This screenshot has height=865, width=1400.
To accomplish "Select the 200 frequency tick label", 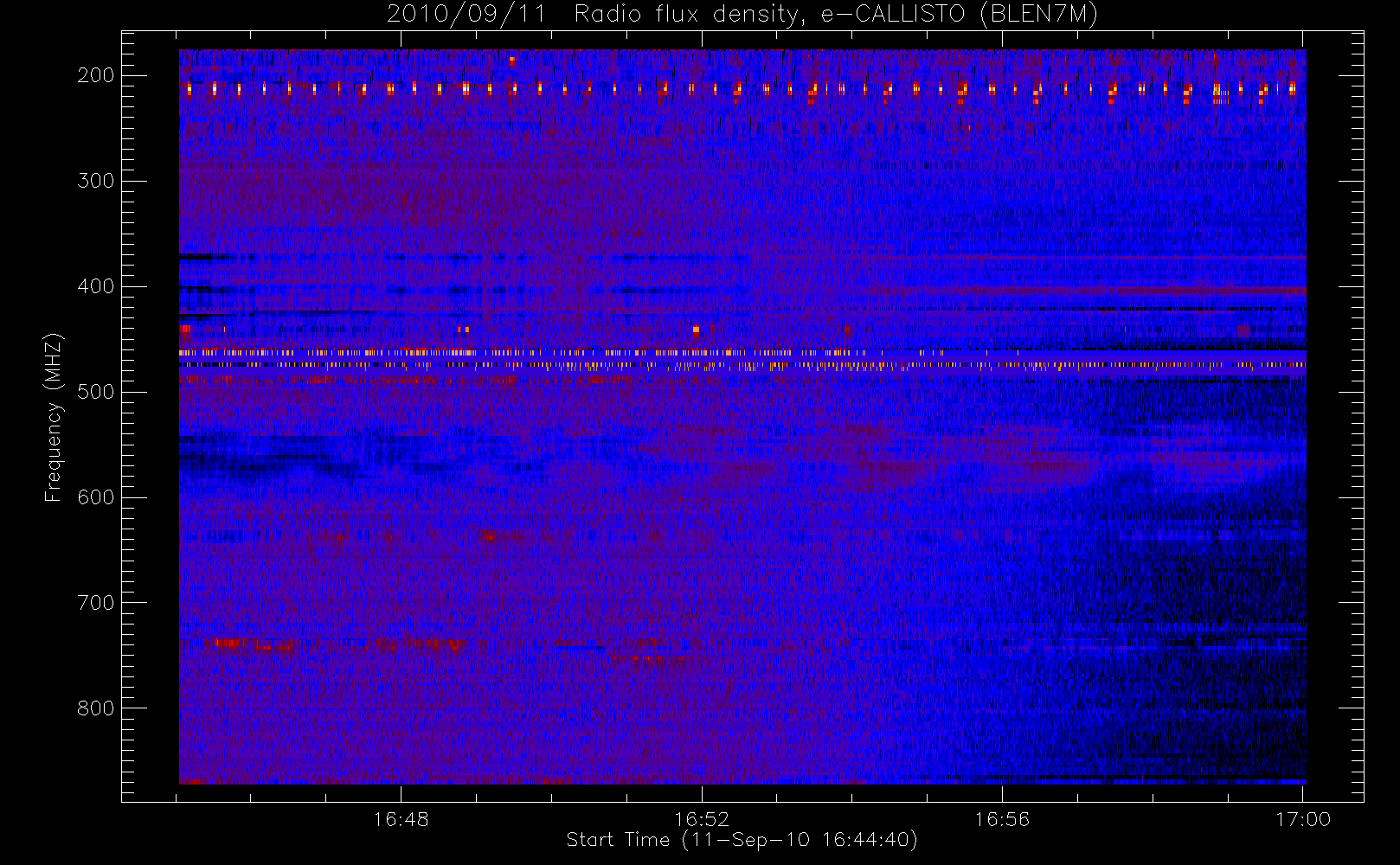I will (96, 75).
